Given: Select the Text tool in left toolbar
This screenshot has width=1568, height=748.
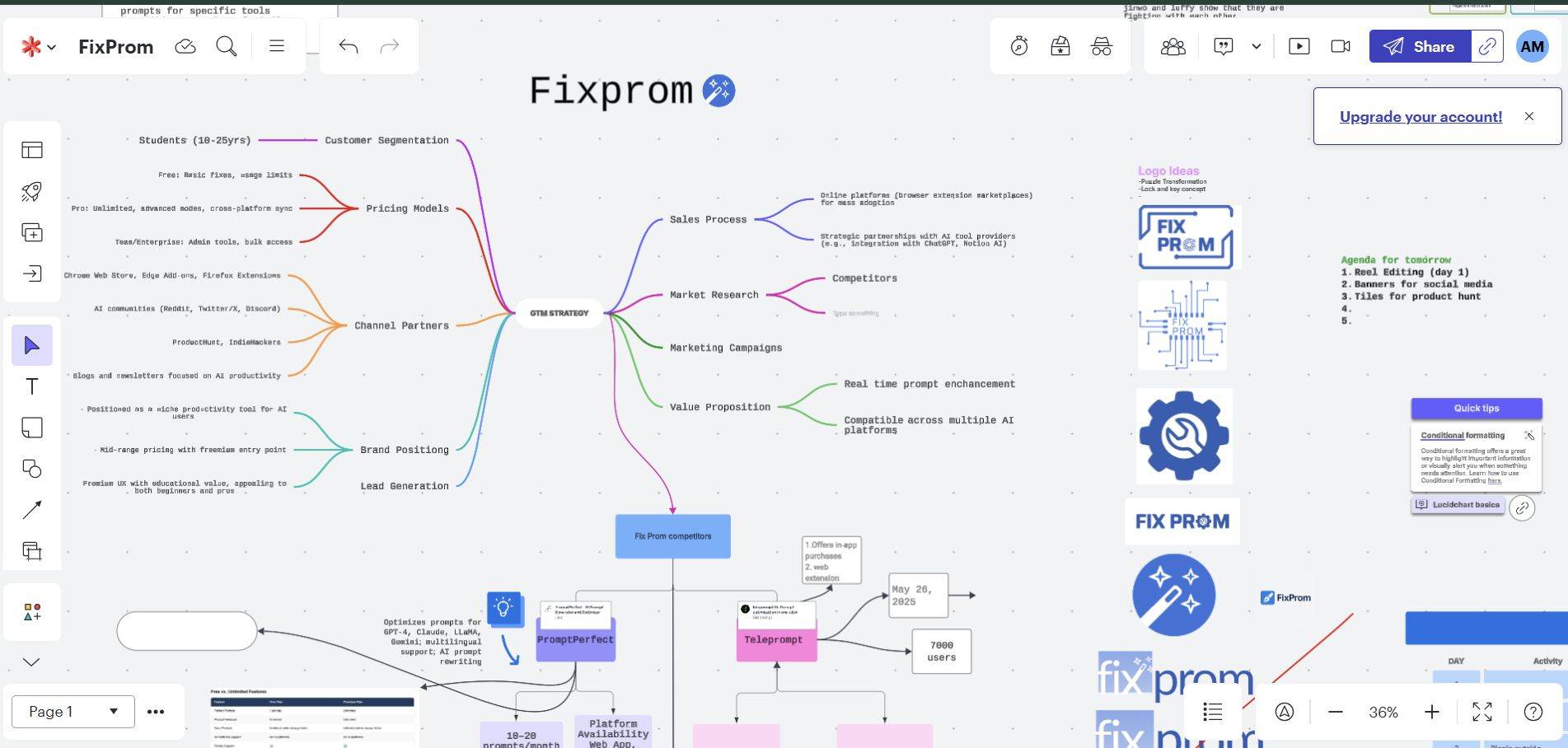Looking at the screenshot, I should (x=31, y=386).
